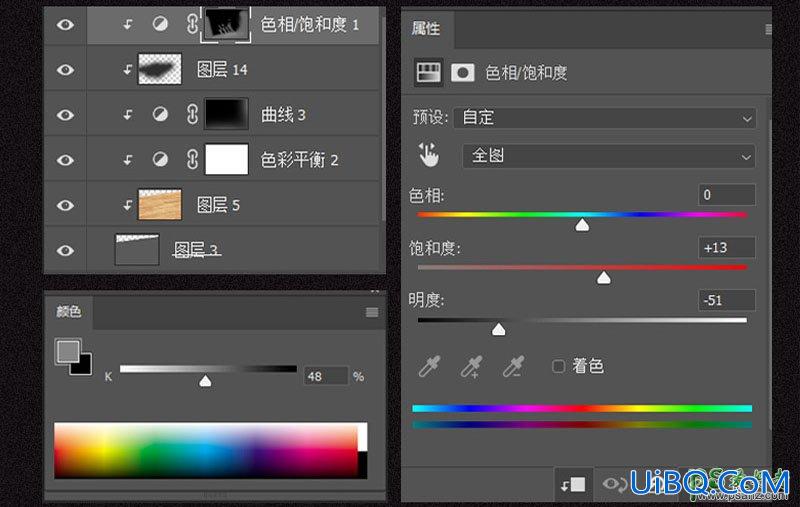Viewport: 800px width, 507px height.
Task: Click the 明度 lightness value field
Action: 727,300
